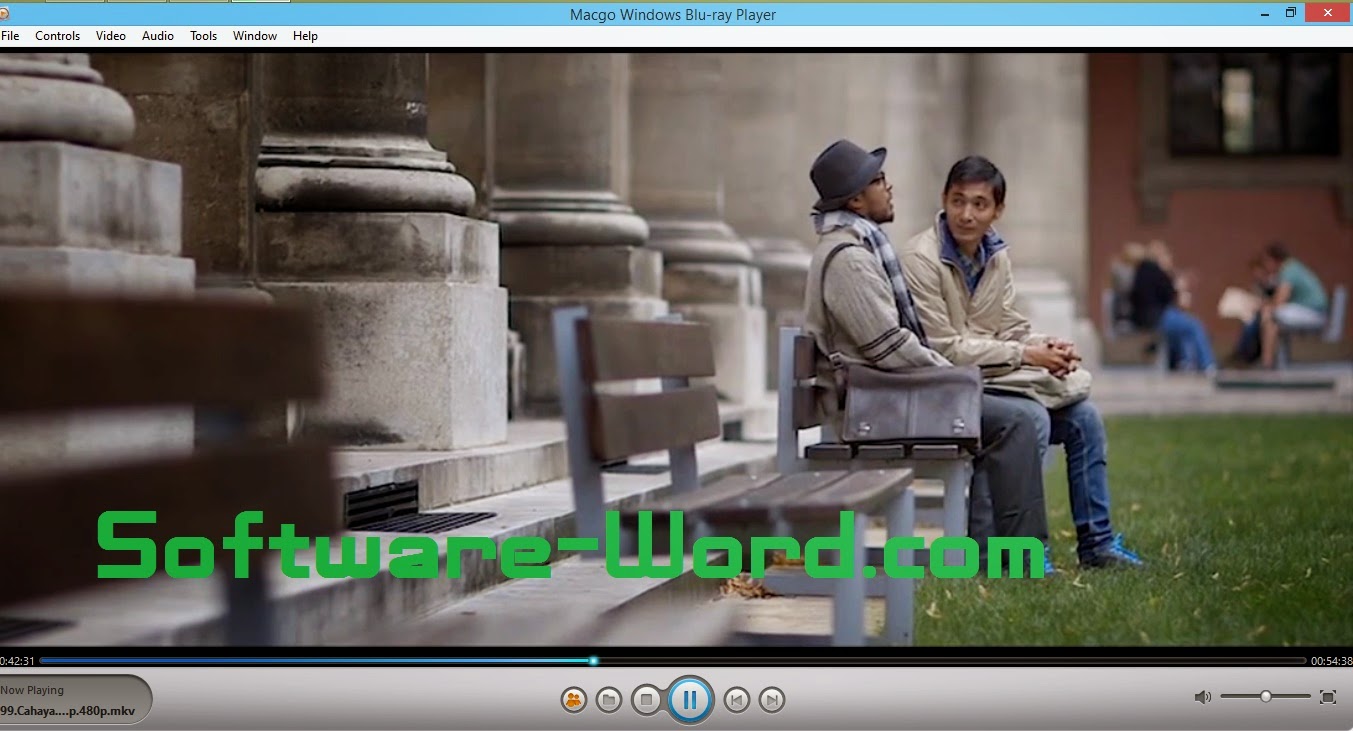This screenshot has height=731, width=1353.
Task: Open the Controls menu
Action: coord(57,36)
